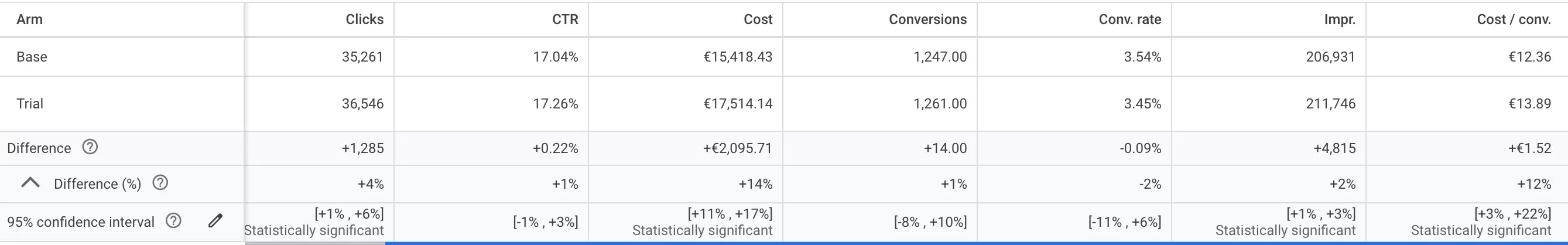The image size is (1568, 245).
Task: Click Cost / conv. difference +€1.52
Action: coord(1530,148)
